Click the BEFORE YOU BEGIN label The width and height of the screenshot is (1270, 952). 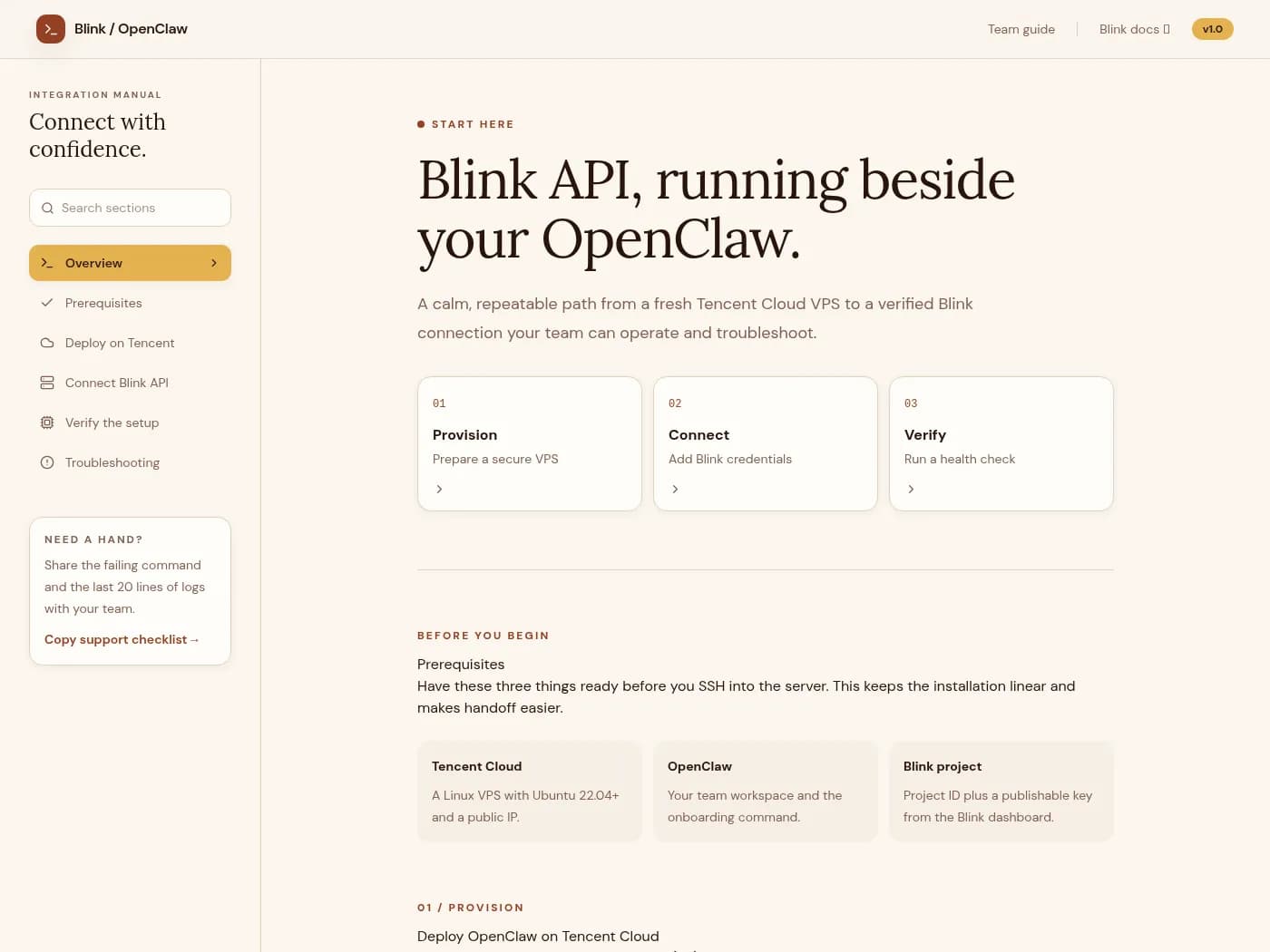coord(484,636)
